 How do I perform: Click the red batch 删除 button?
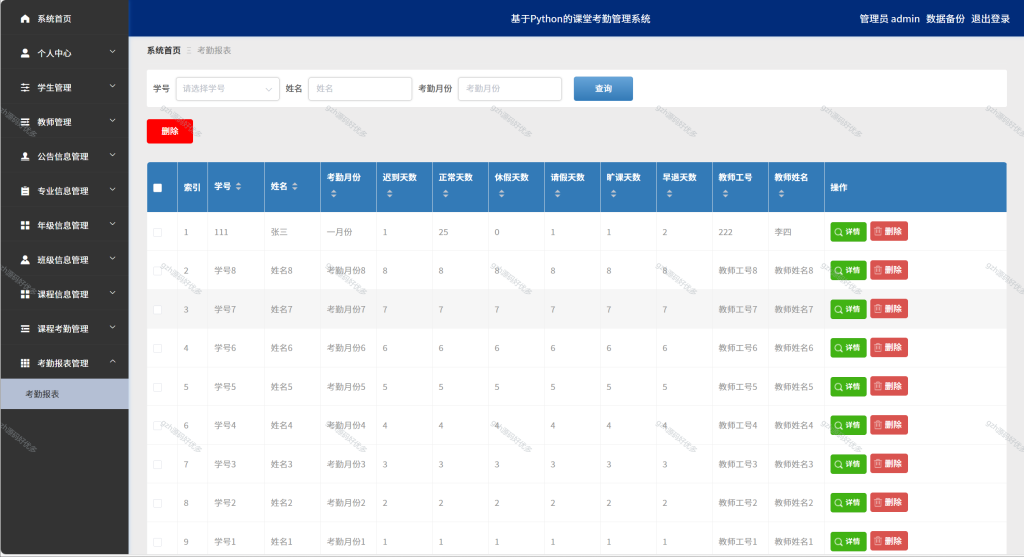point(170,131)
